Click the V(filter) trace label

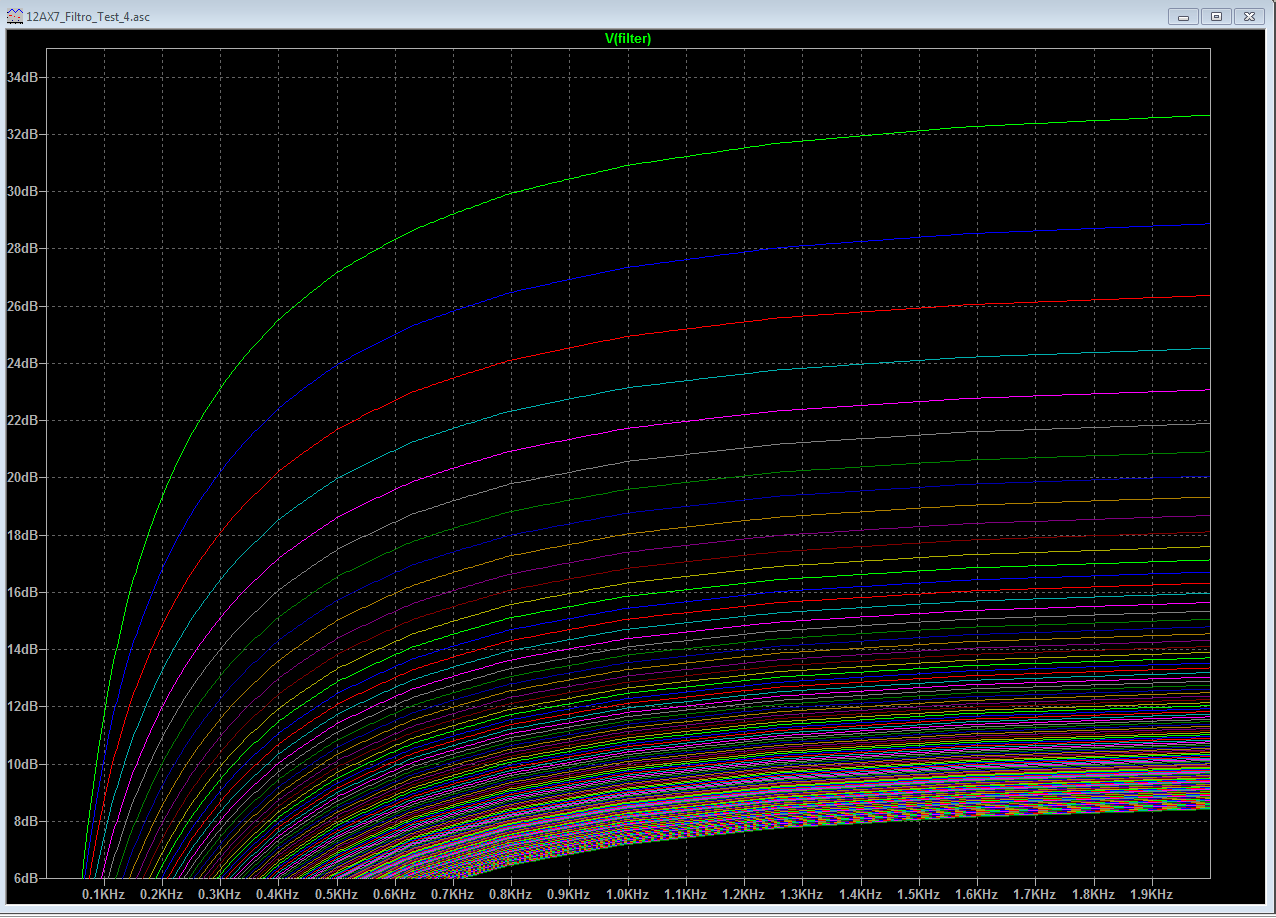[x=628, y=38]
